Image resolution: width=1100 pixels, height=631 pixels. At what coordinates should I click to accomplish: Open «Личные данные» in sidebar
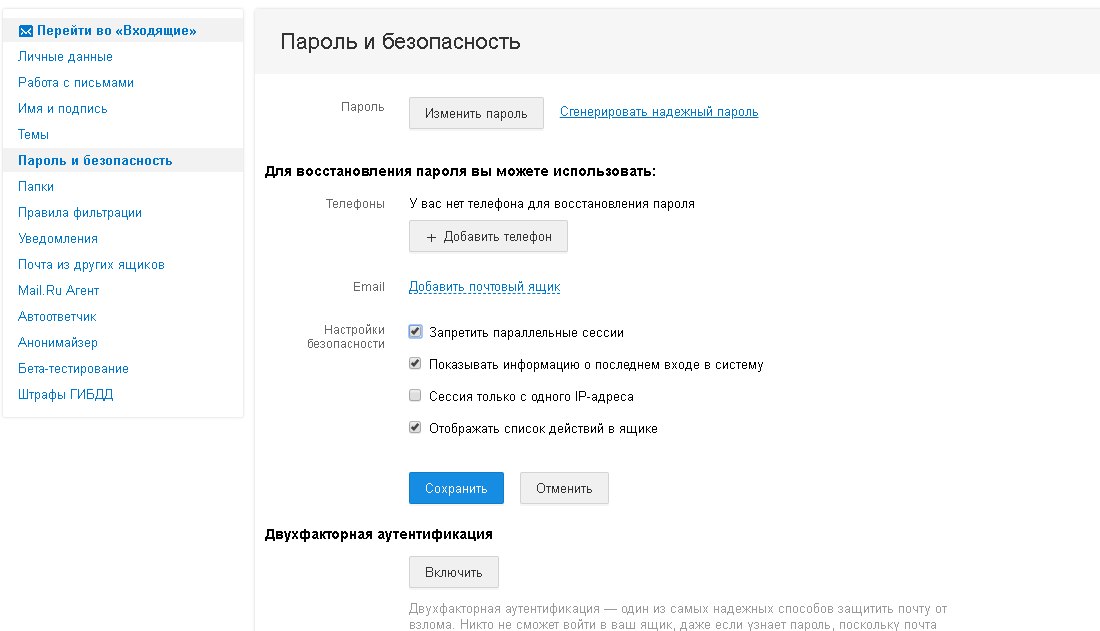(x=65, y=57)
